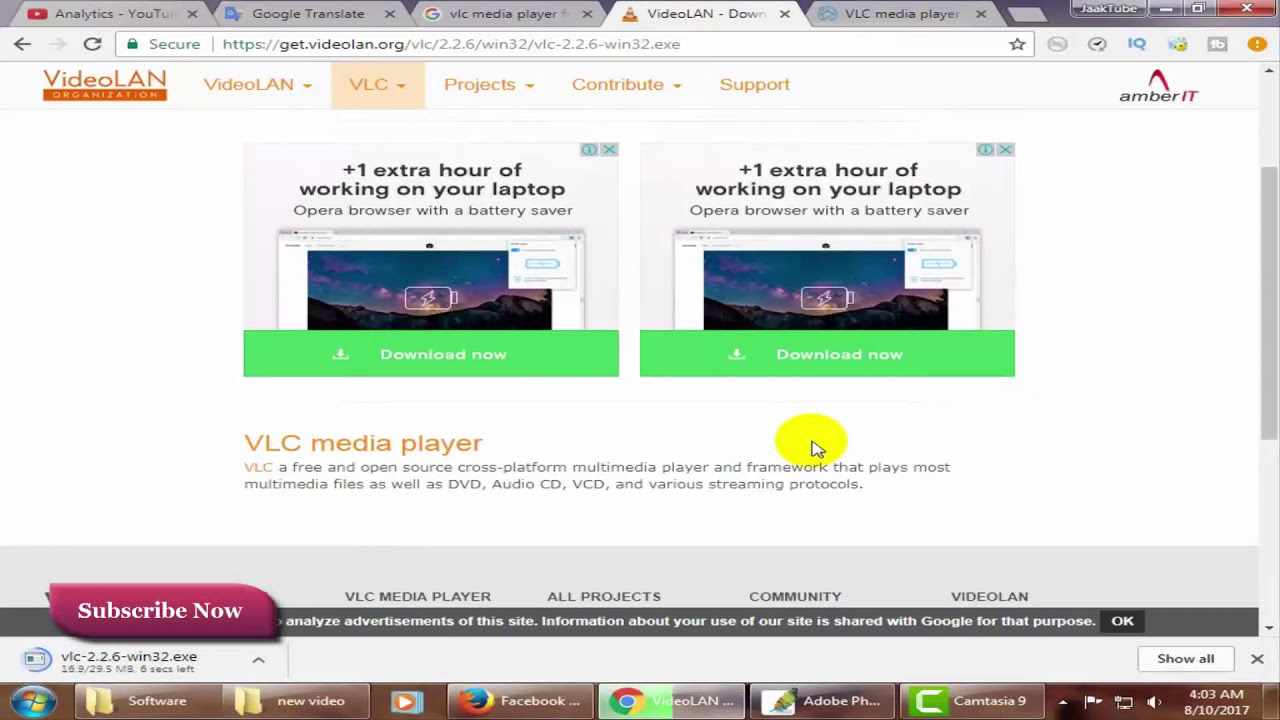
Task: Expand the Contribute nav dropdown
Action: pyautogui.click(x=627, y=85)
